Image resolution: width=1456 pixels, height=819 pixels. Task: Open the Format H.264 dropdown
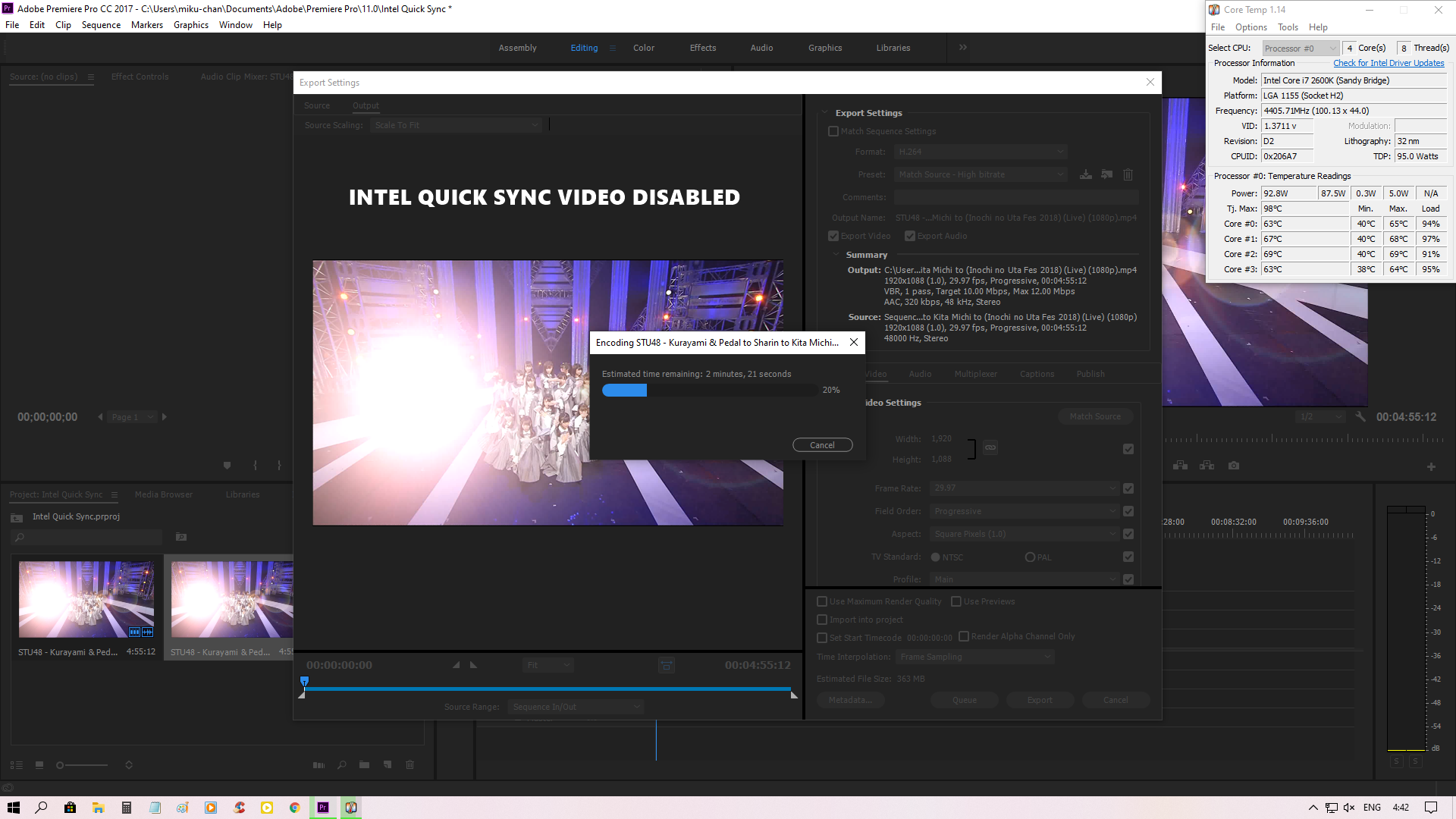coord(981,152)
